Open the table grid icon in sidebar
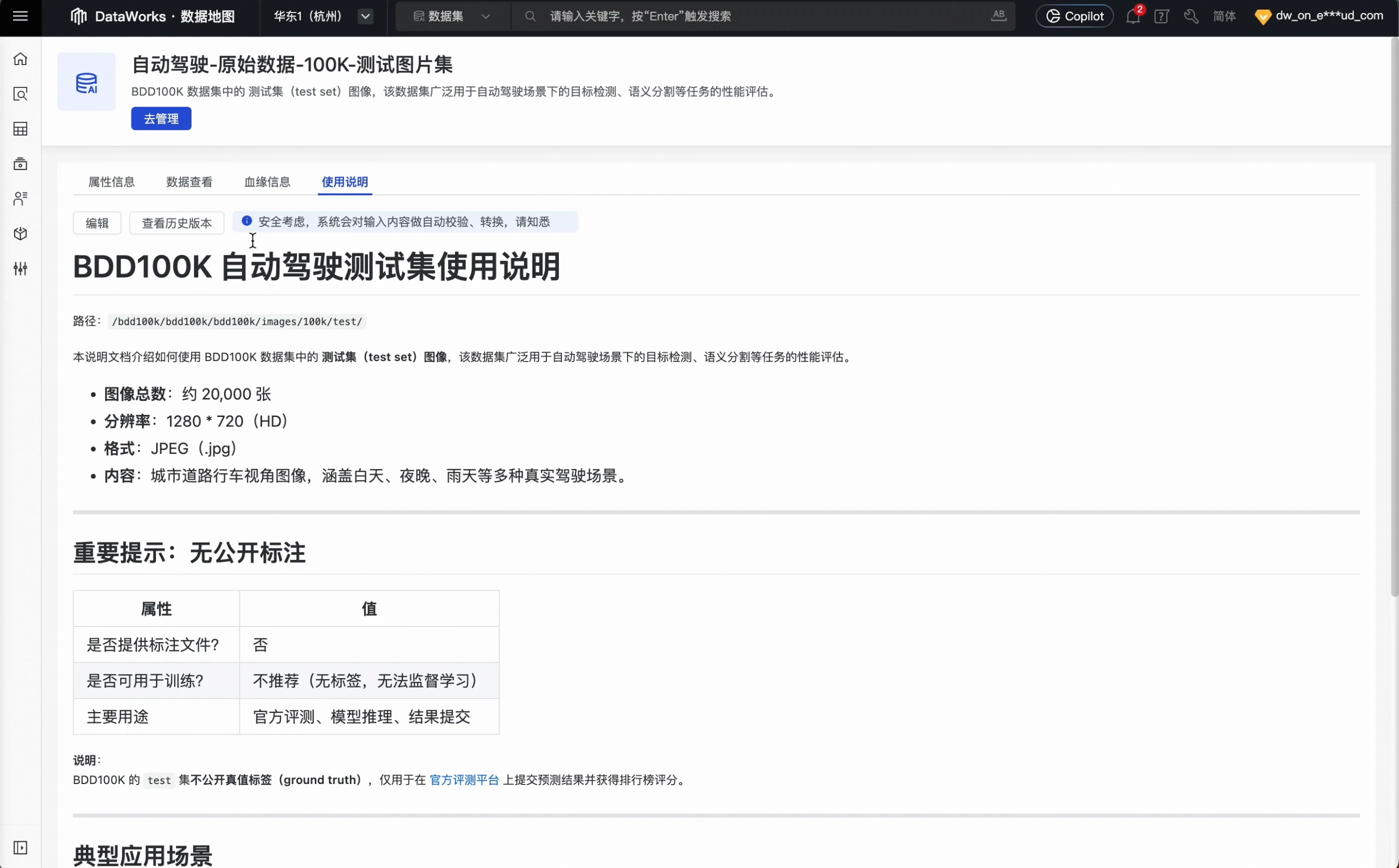Screen dimensions: 1399x868 pos(20,128)
